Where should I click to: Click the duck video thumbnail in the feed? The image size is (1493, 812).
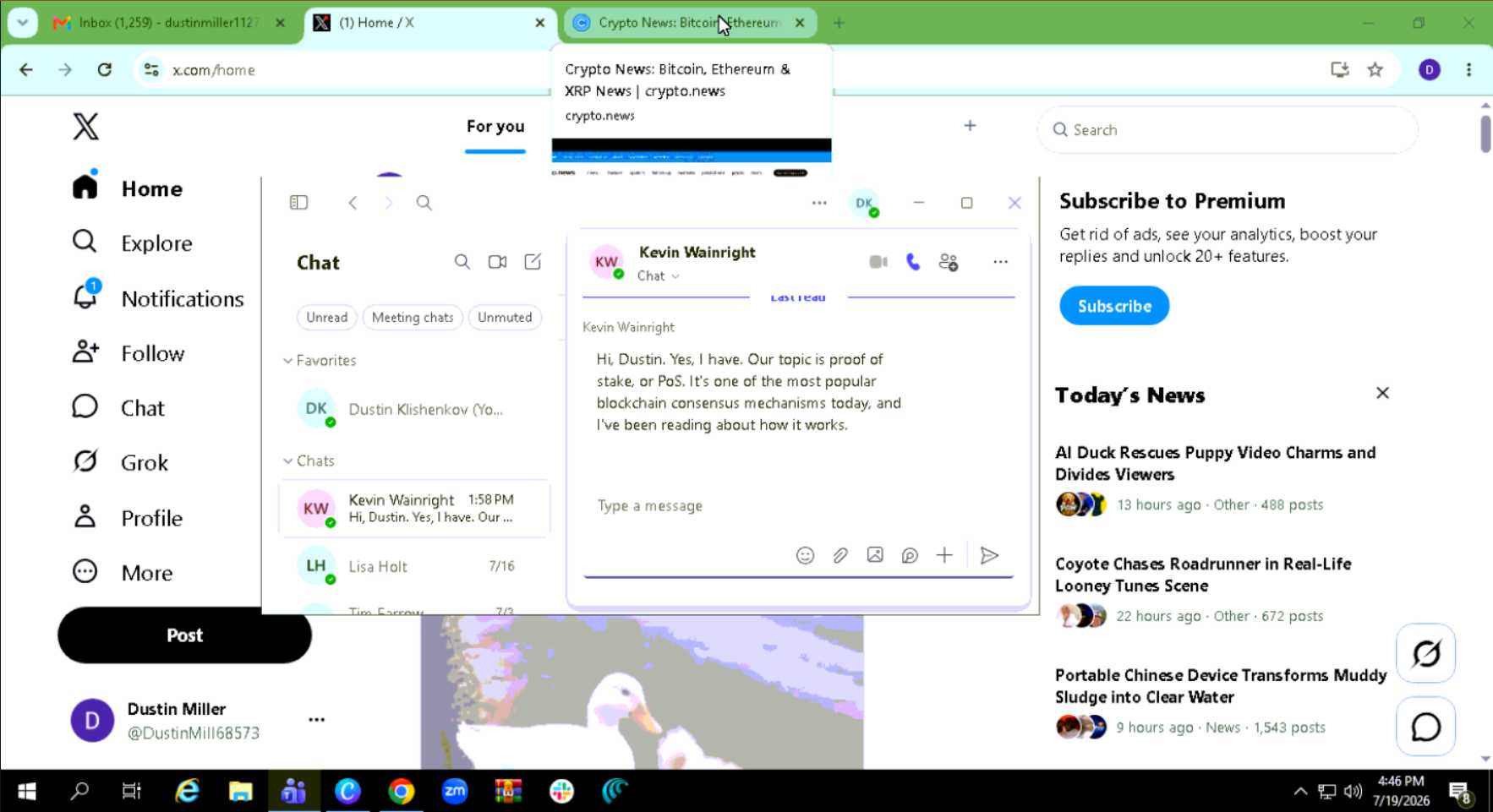[x=643, y=692]
